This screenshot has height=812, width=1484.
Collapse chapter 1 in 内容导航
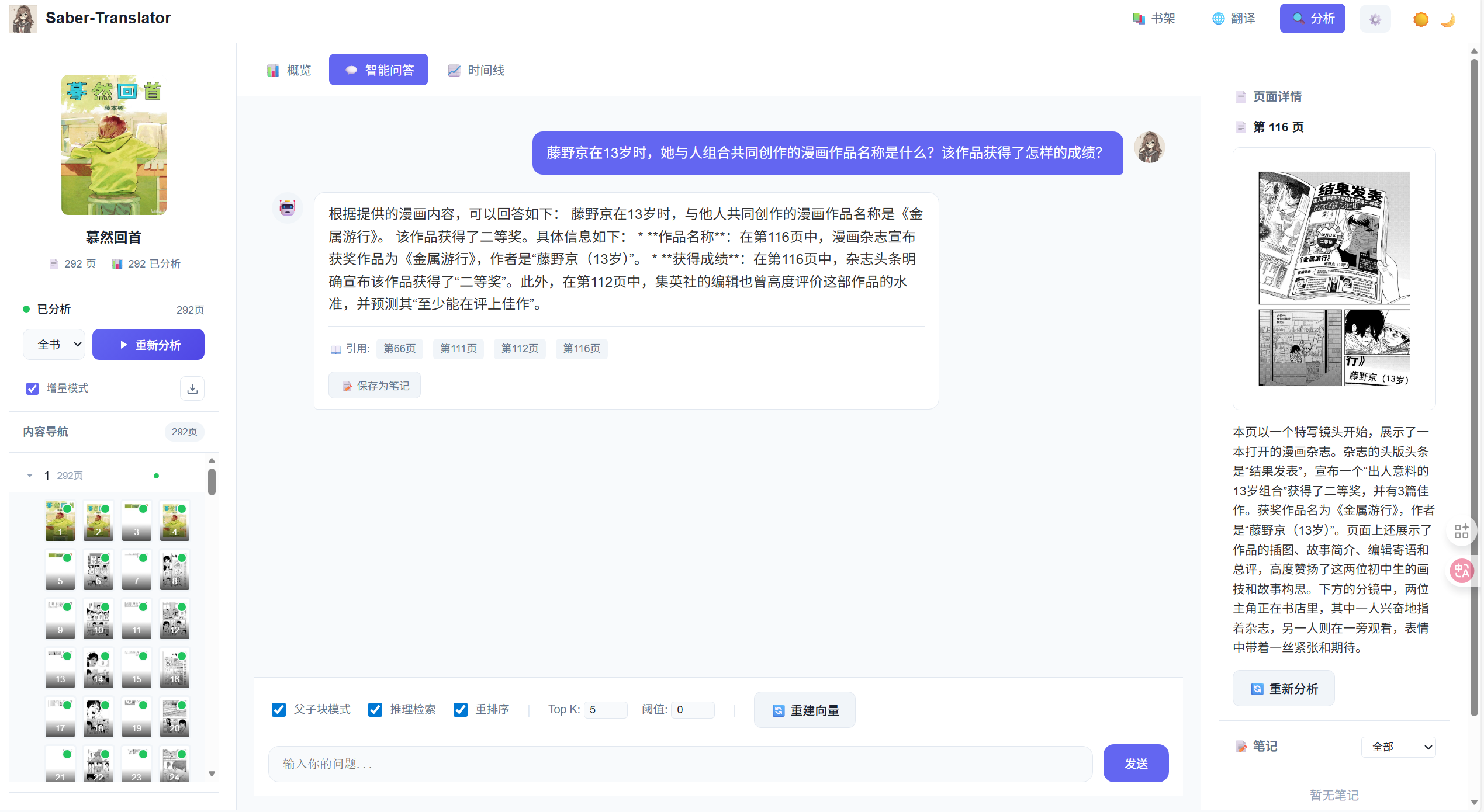[x=29, y=475]
